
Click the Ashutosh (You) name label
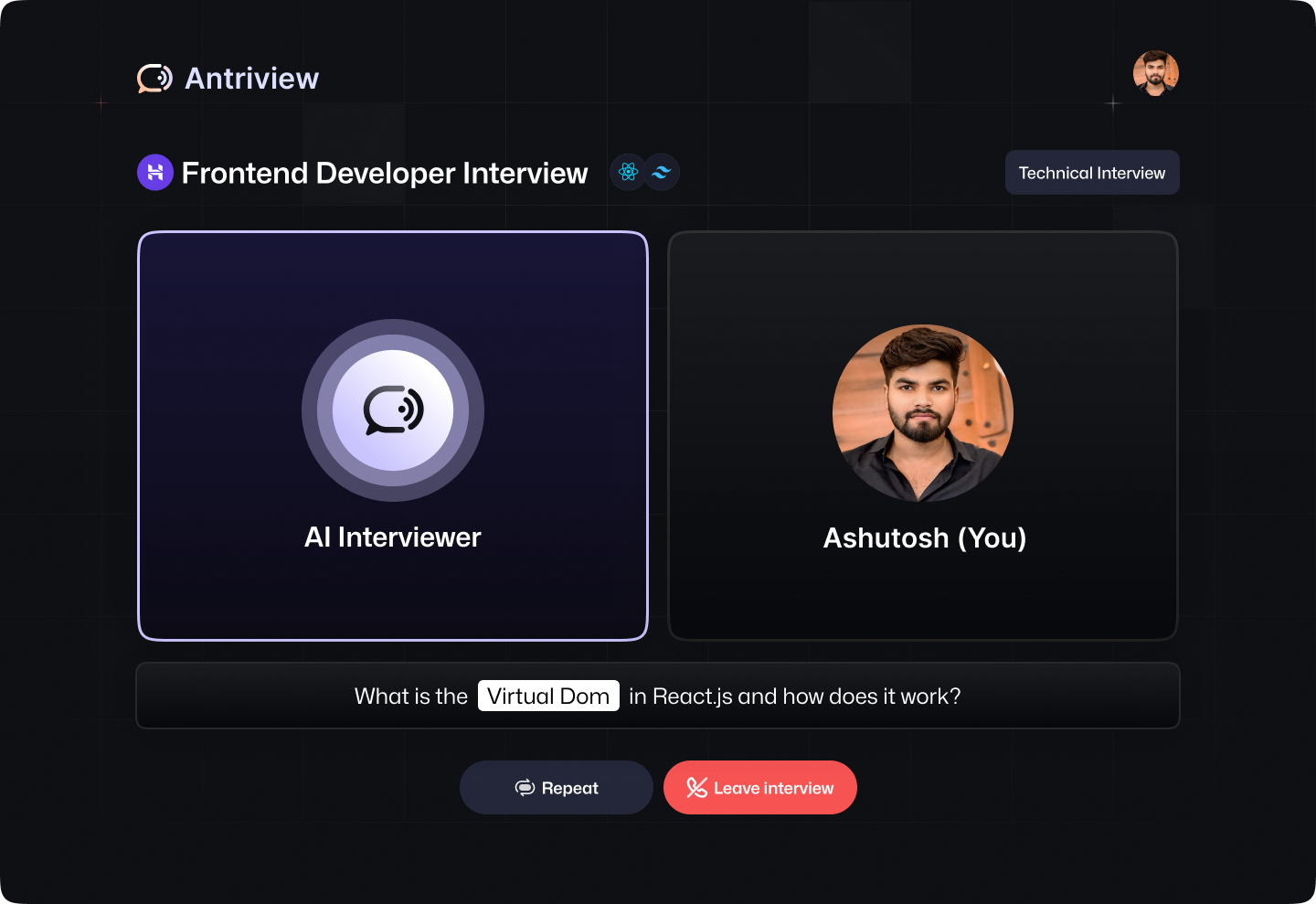[925, 538]
